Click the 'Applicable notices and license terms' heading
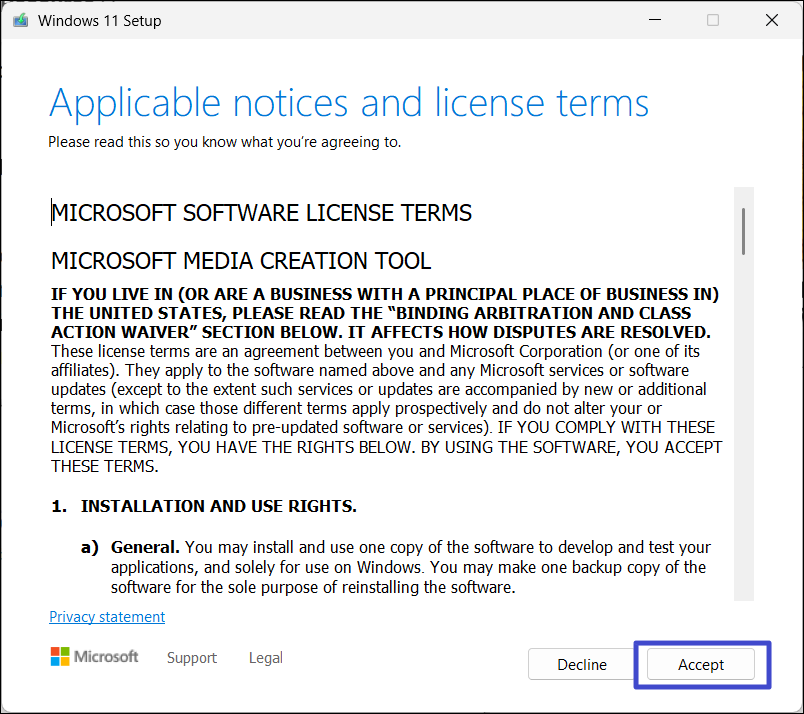 [x=349, y=103]
